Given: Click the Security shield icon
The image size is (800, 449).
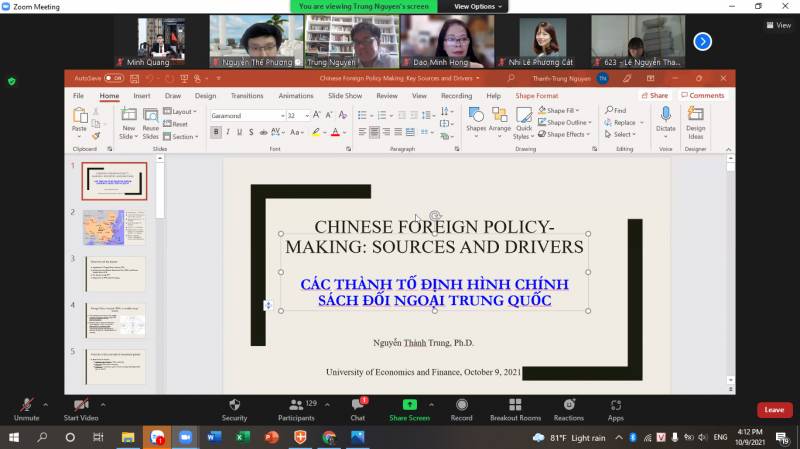Looking at the screenshot, I should pos(234,405).
